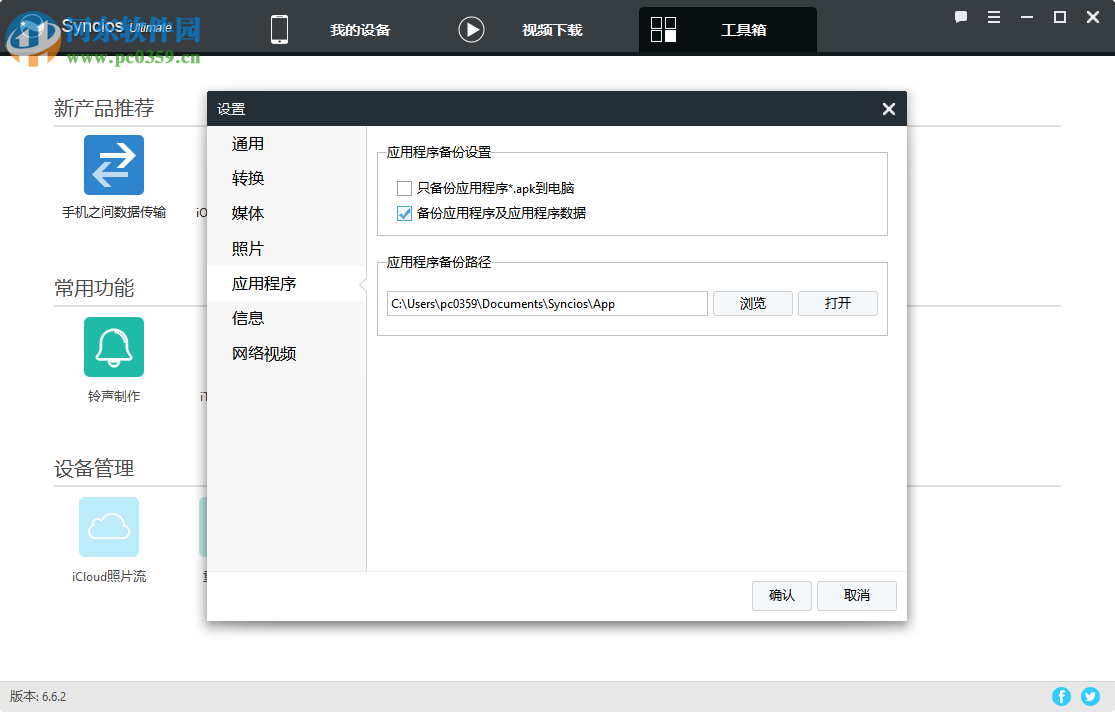Click the 视频下载 play icon
This screenshot has height=712, width=1115.
tap(470, 29)
